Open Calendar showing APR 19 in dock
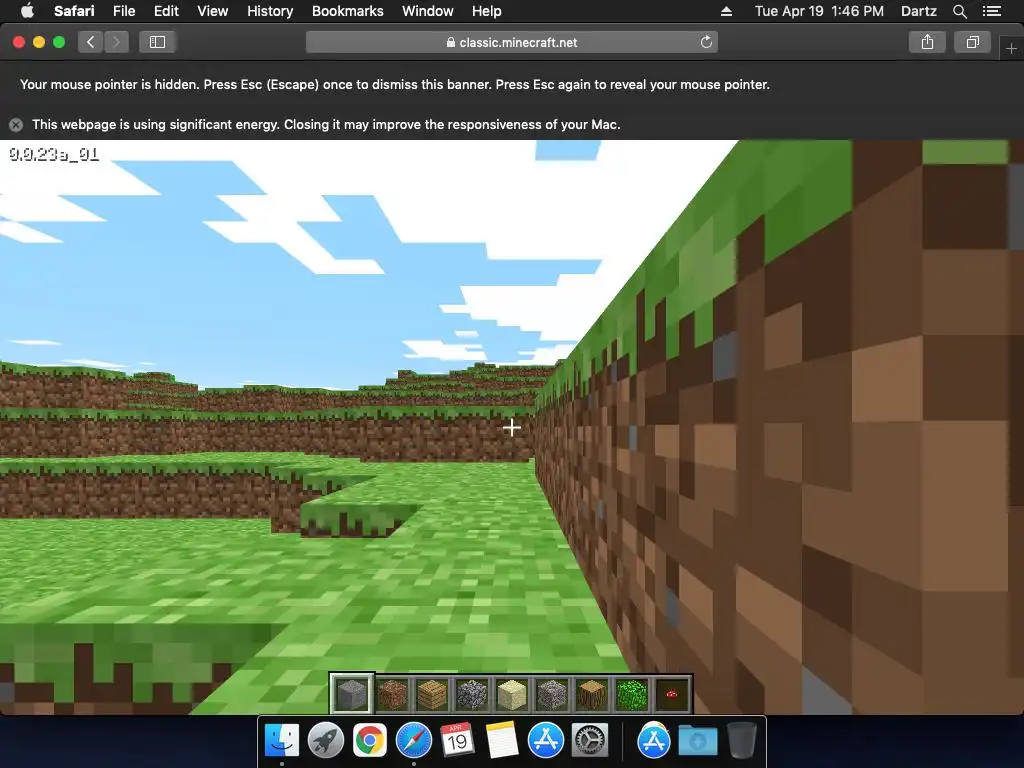 457,741
